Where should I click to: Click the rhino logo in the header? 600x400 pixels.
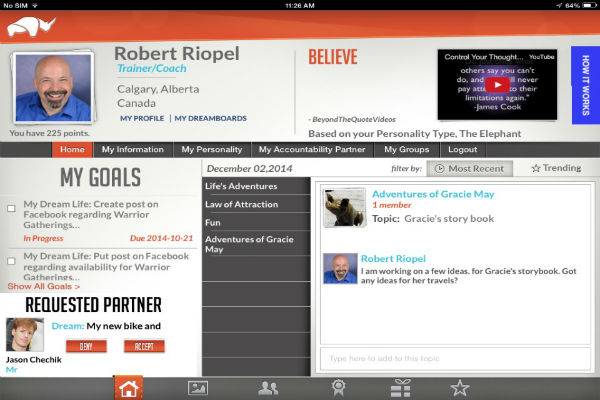(31, 27)
